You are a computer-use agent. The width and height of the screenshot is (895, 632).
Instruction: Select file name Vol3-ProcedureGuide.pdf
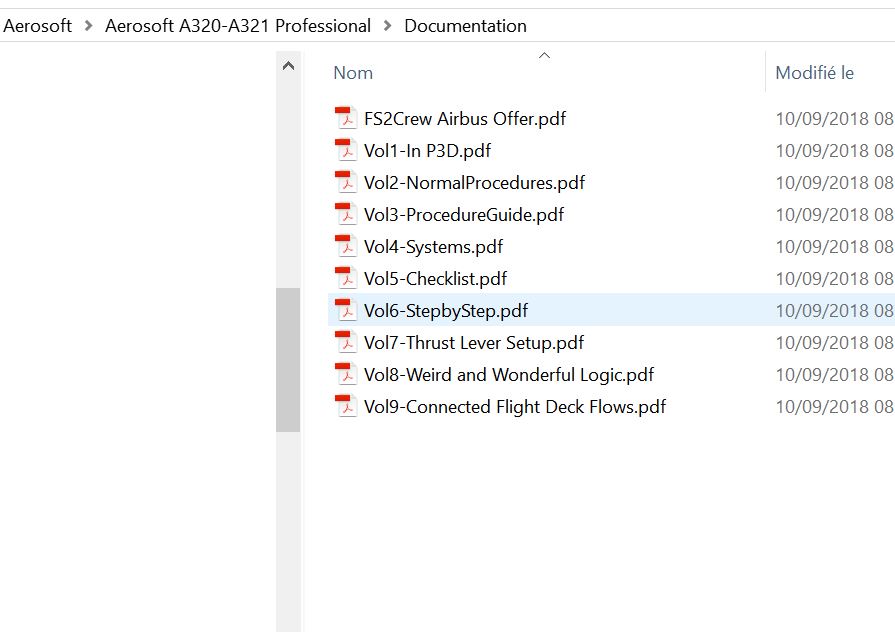click(464, 215)
